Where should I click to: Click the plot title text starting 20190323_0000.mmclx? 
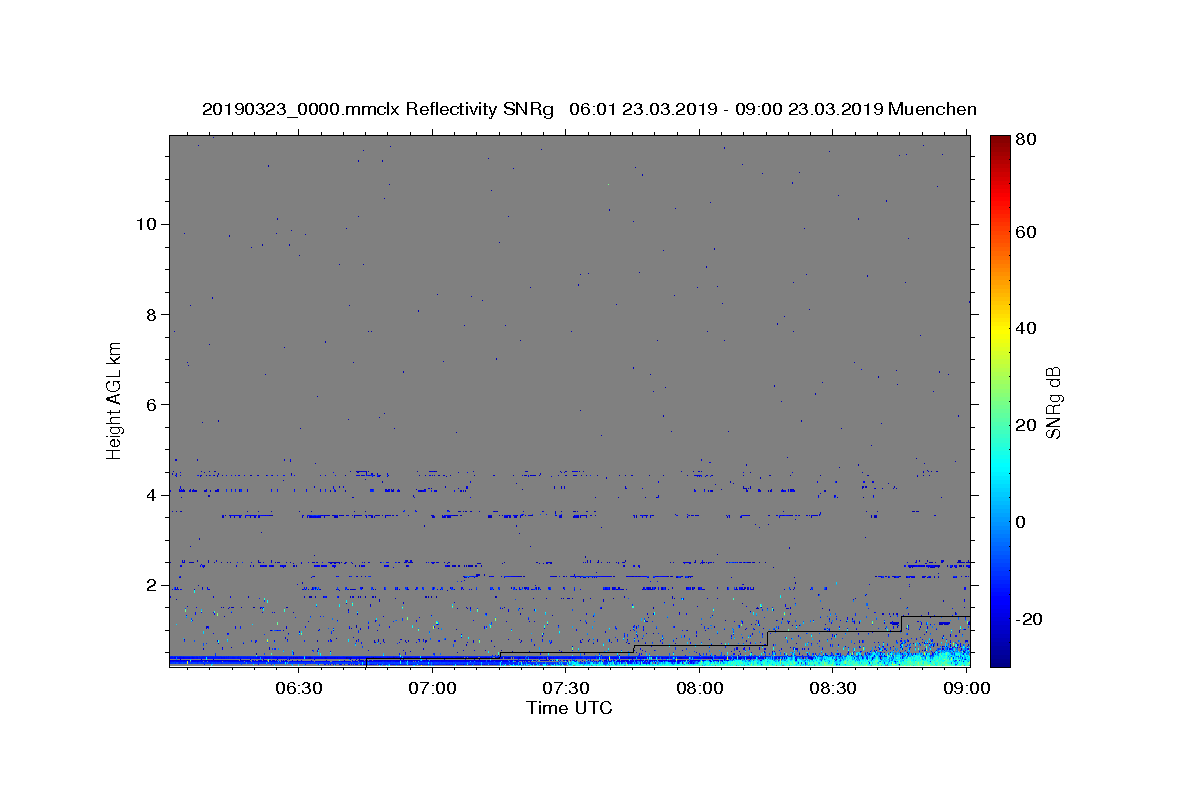[589, 109]
